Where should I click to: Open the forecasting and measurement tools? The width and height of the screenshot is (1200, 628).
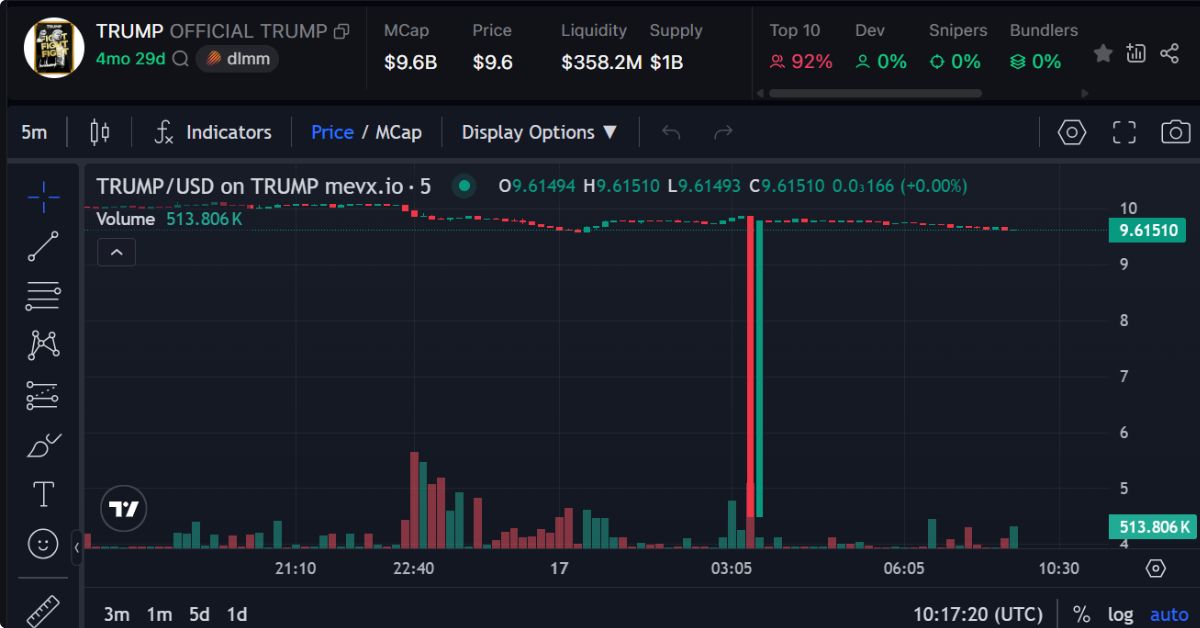click(x=43, y=396)
